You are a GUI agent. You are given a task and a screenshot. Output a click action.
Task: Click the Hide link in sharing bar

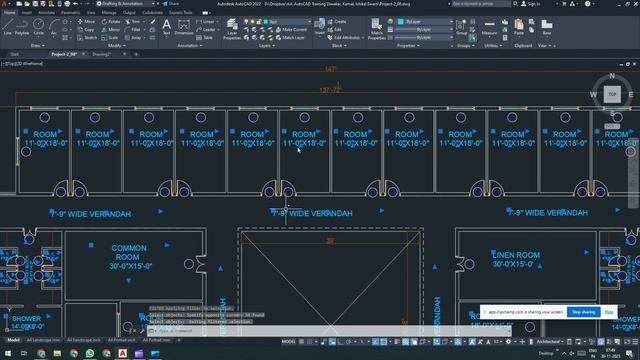click(x=609, y=312)
